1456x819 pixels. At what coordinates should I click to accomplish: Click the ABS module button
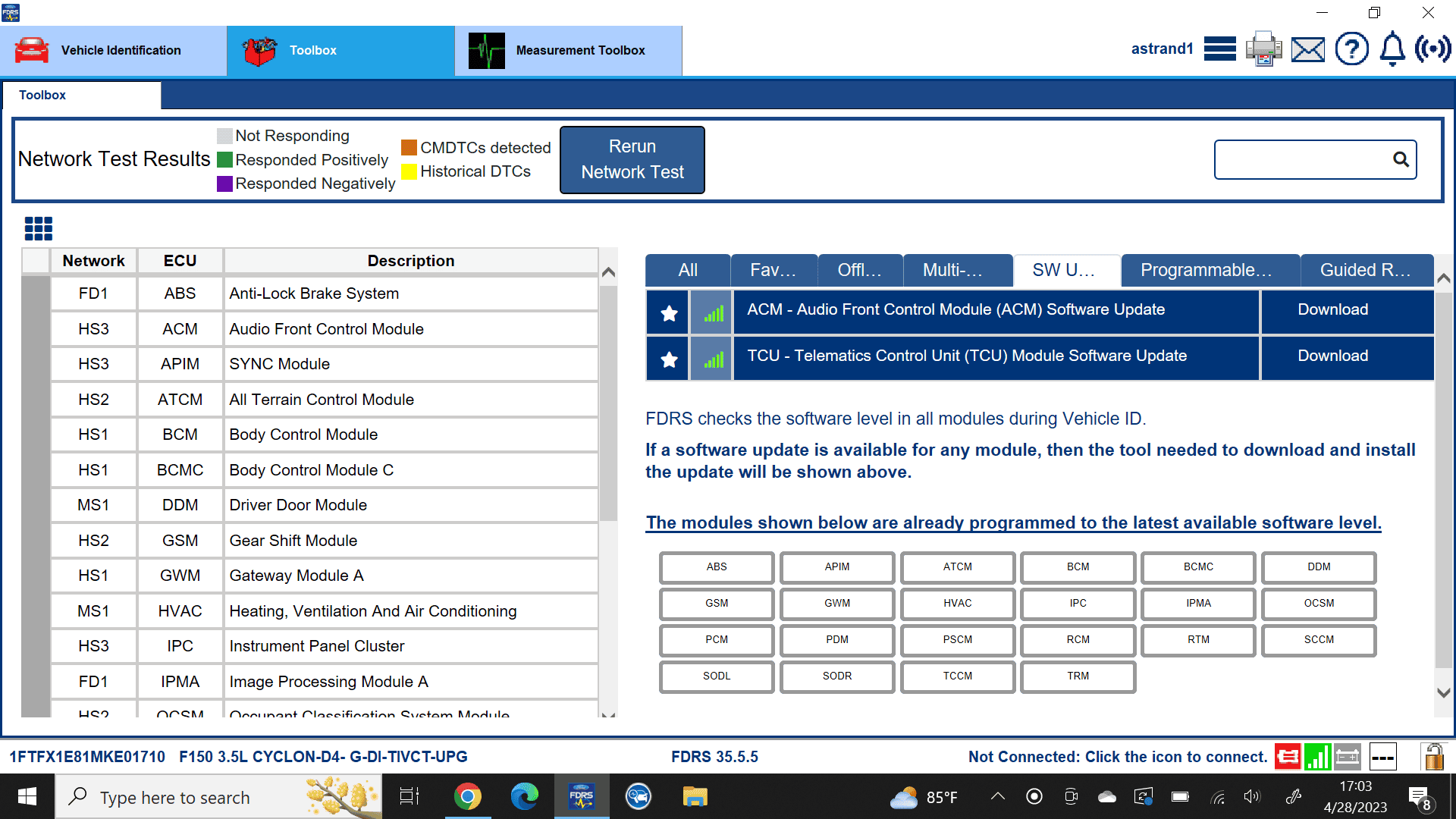[717, 566]
